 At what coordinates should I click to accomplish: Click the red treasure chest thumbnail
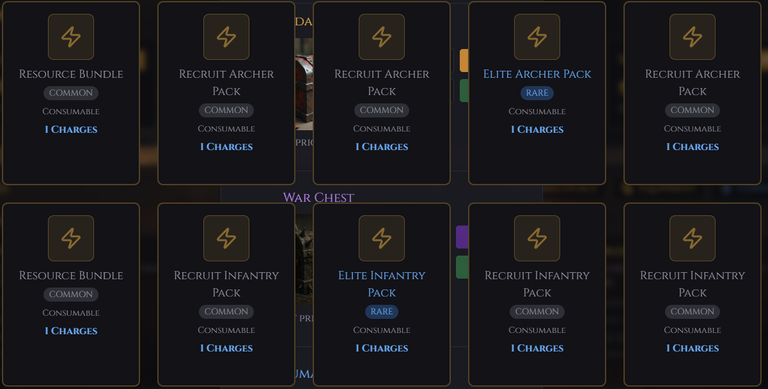click(x=304, y=84)
